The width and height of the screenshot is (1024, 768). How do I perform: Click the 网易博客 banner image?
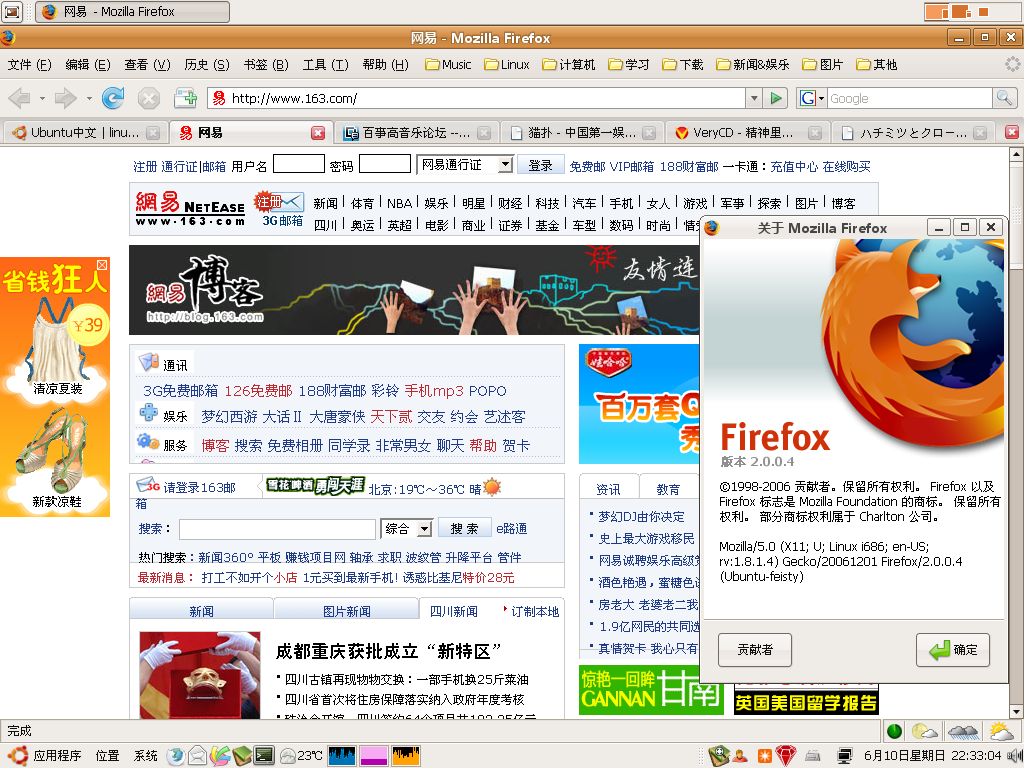pos(414,290)
